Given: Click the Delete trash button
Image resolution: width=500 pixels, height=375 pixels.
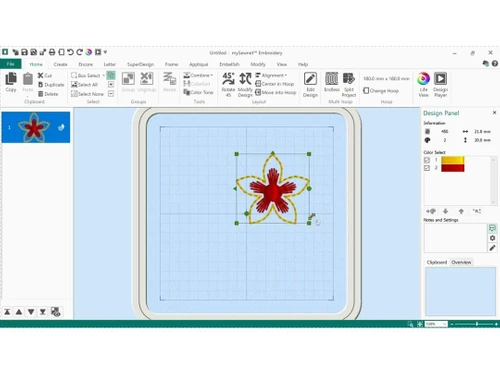Looking at the screenshot, I should pyautogui.click(x=48, y=94).
